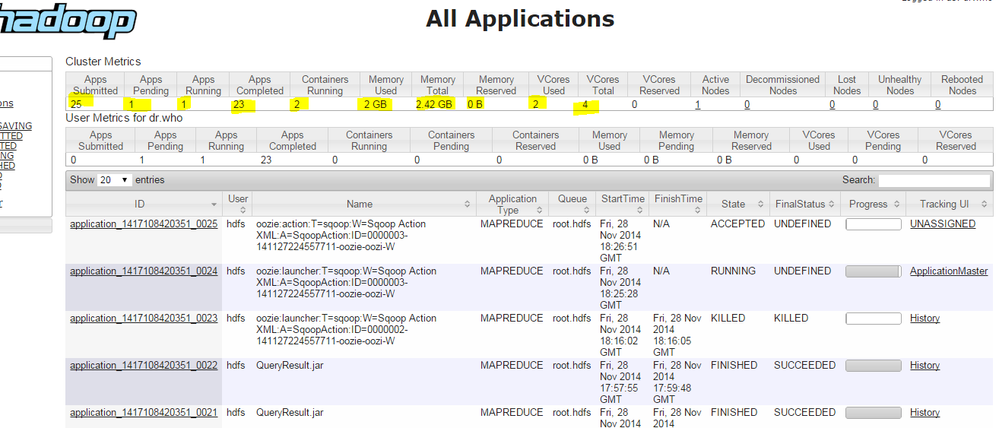This screenshot has width=999, height=428.
Task: Click inside the Search input box
Action: tap(932, 180)
